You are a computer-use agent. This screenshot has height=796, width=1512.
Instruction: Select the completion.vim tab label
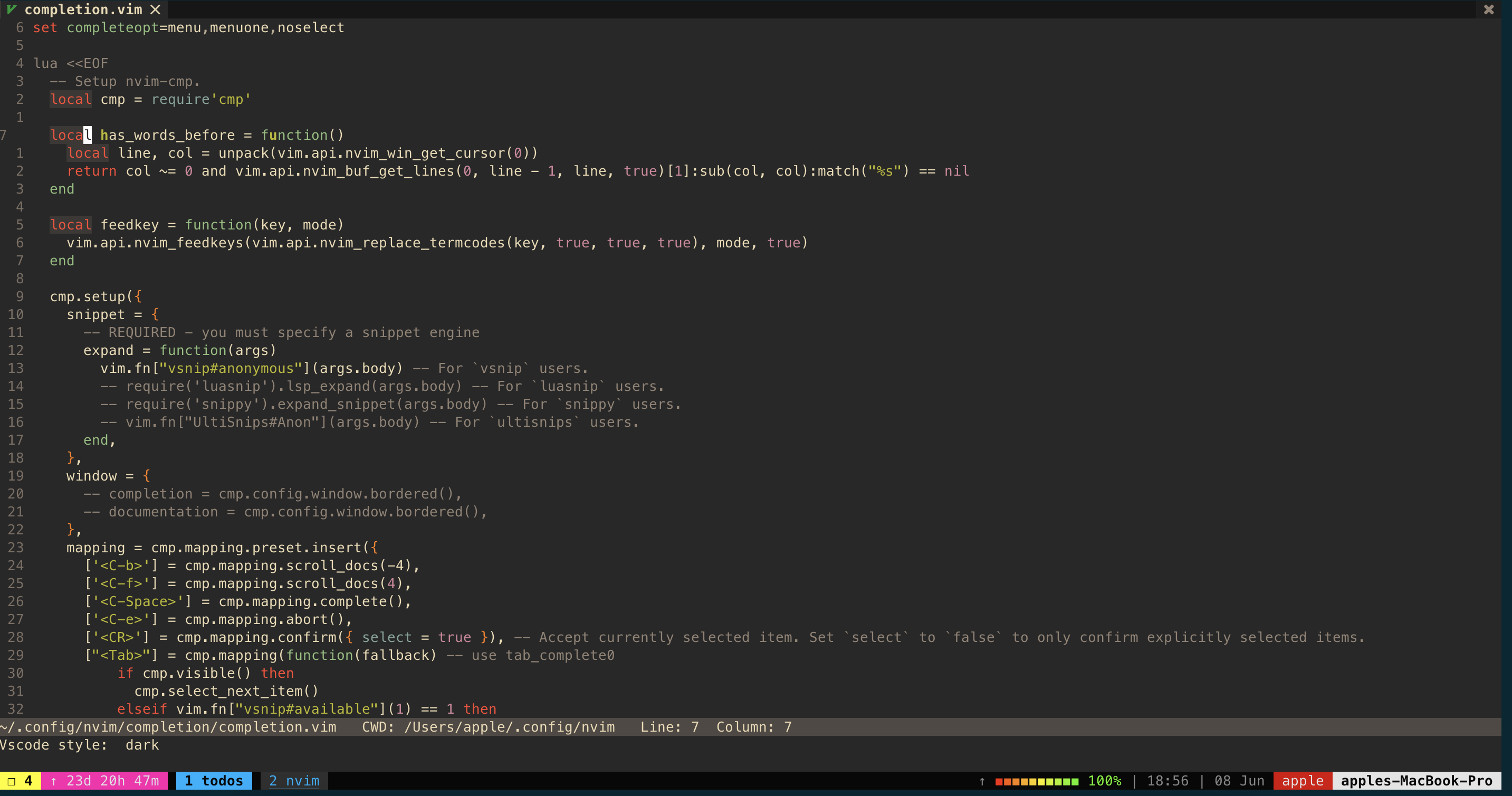pos(83,9)
